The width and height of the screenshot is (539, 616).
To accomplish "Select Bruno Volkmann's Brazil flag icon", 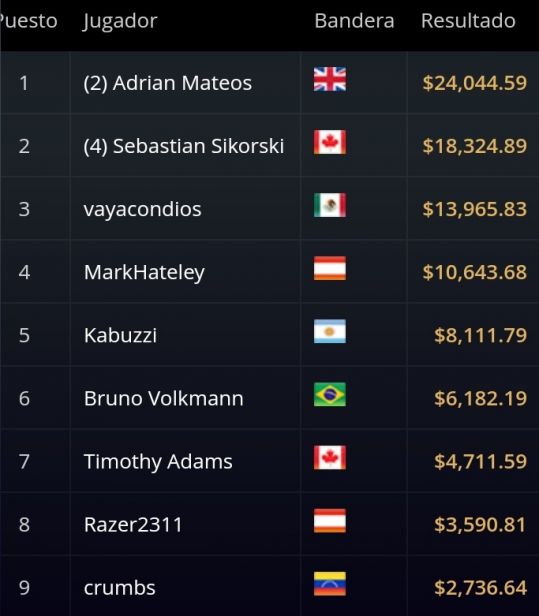I will [330, 394].
